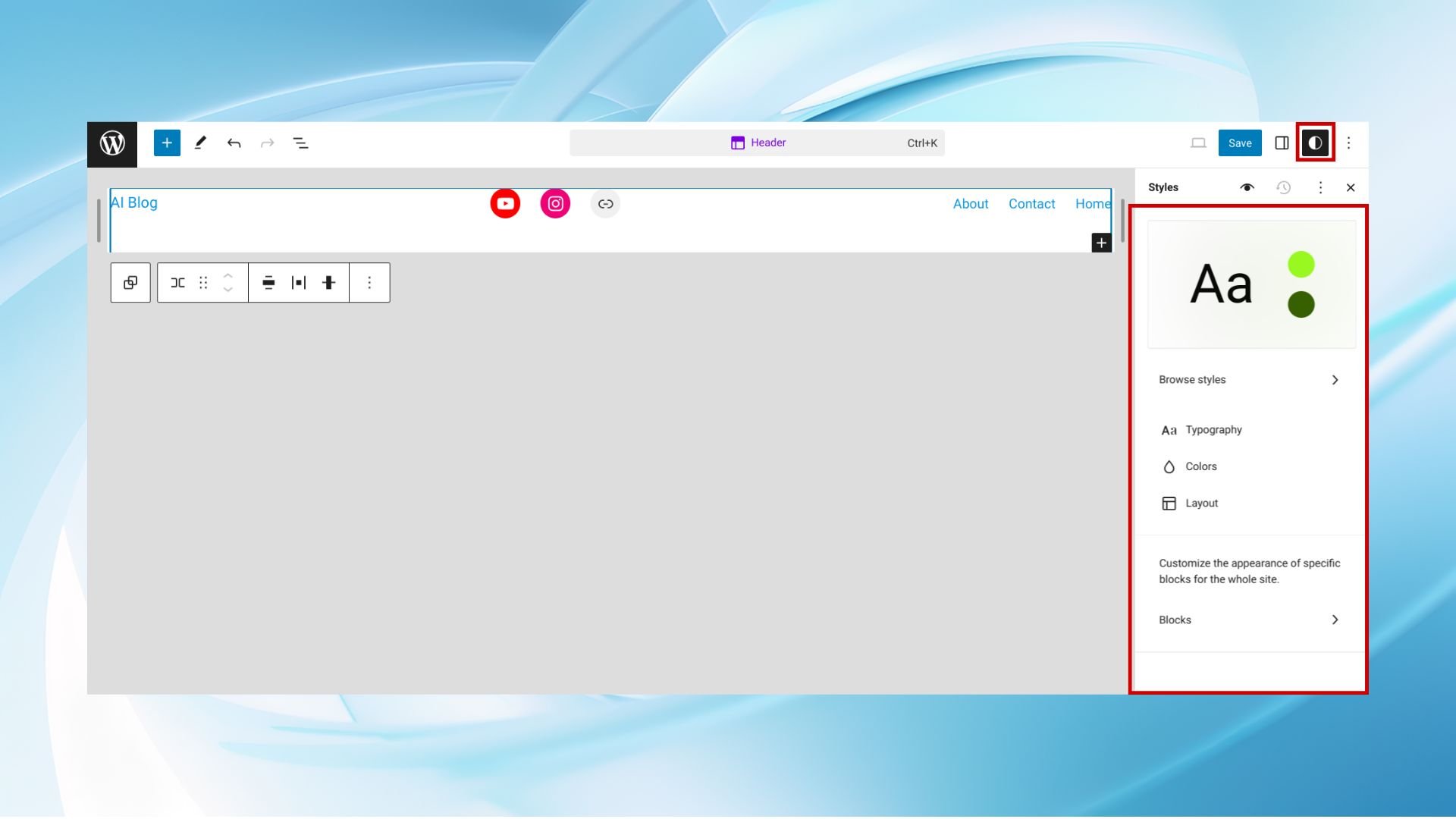Click the Save button
This screenshot has height=819, width=1456.
[1240, 143]
